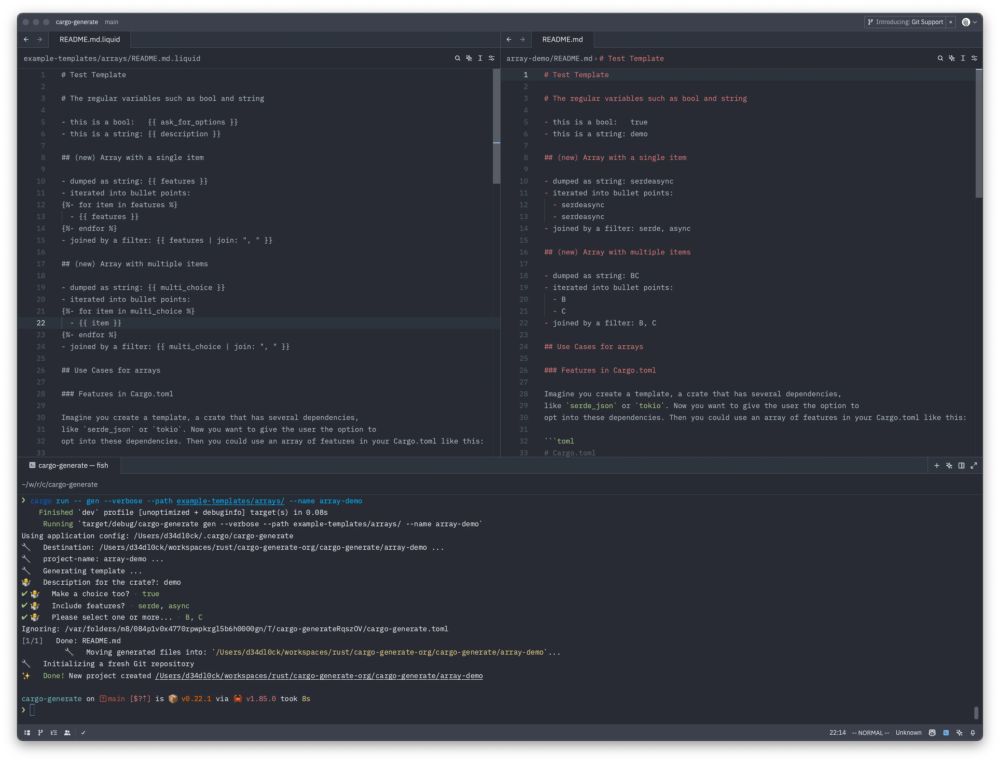Click example-templates/arrays/README.md.liquid breadcrumb
Image resolution: width=1000 pixels, height=762 pixels.
(112, 58)
